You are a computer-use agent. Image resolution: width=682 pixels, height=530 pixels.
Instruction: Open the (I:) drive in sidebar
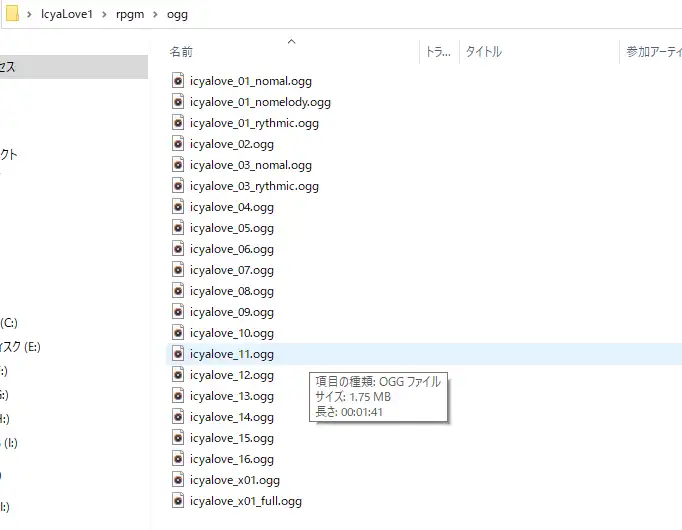[x=9, y=443]
